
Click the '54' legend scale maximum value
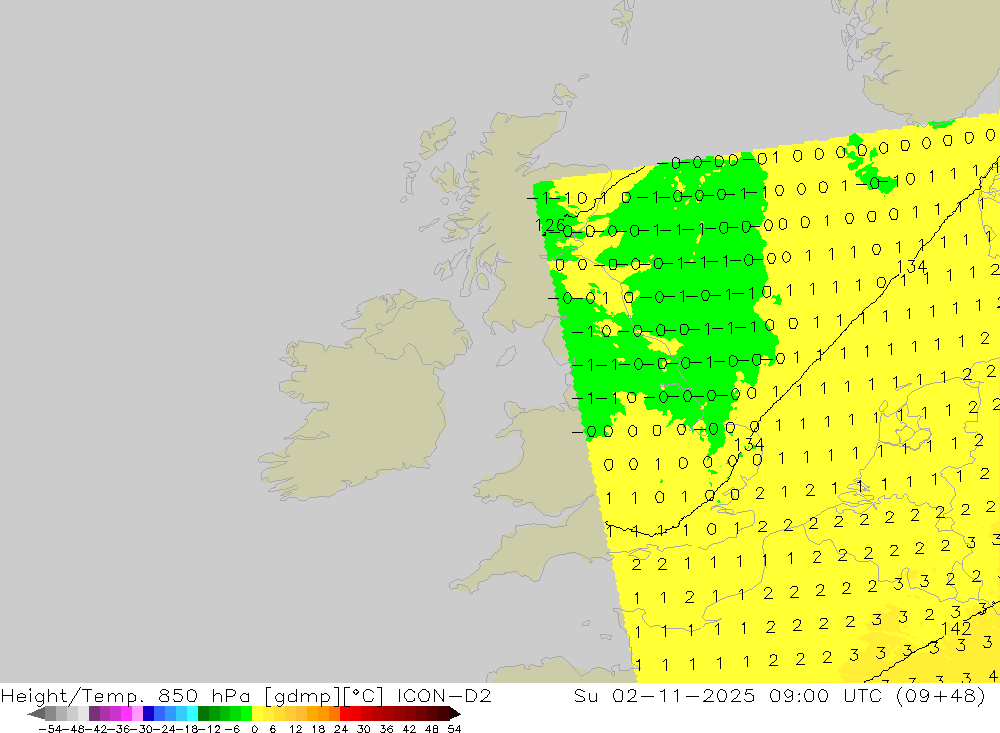[x=454, y=729]
